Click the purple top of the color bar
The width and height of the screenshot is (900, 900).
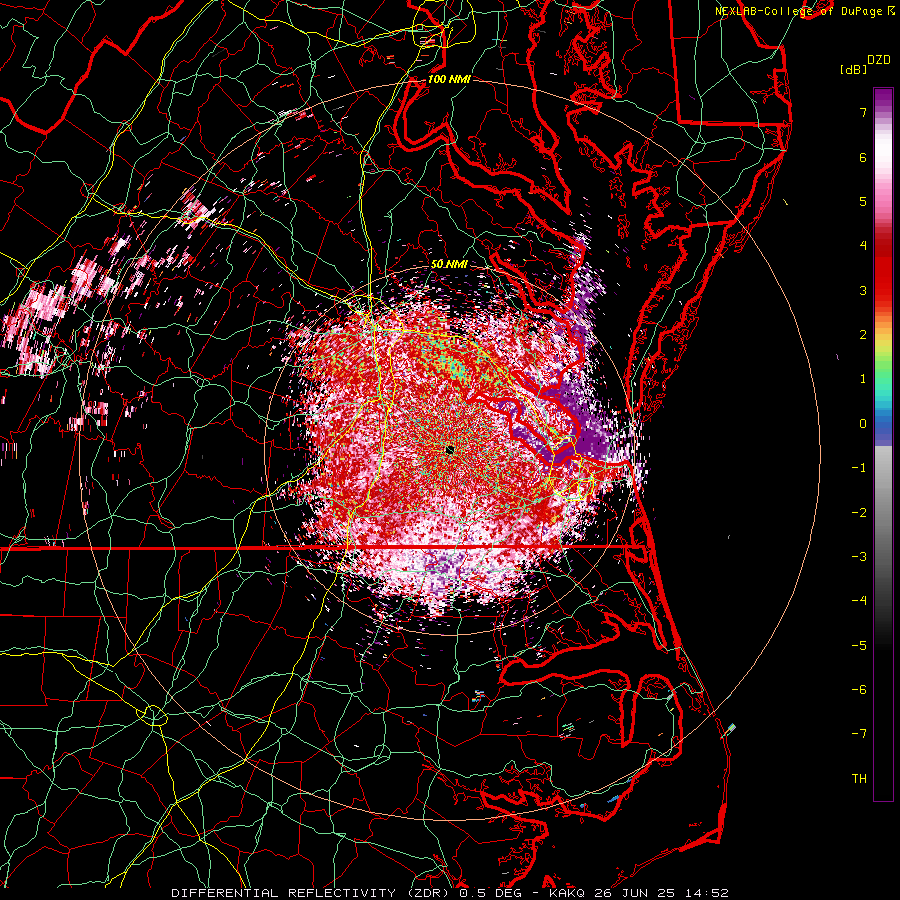pyautogui.click(x=883, y=98)
